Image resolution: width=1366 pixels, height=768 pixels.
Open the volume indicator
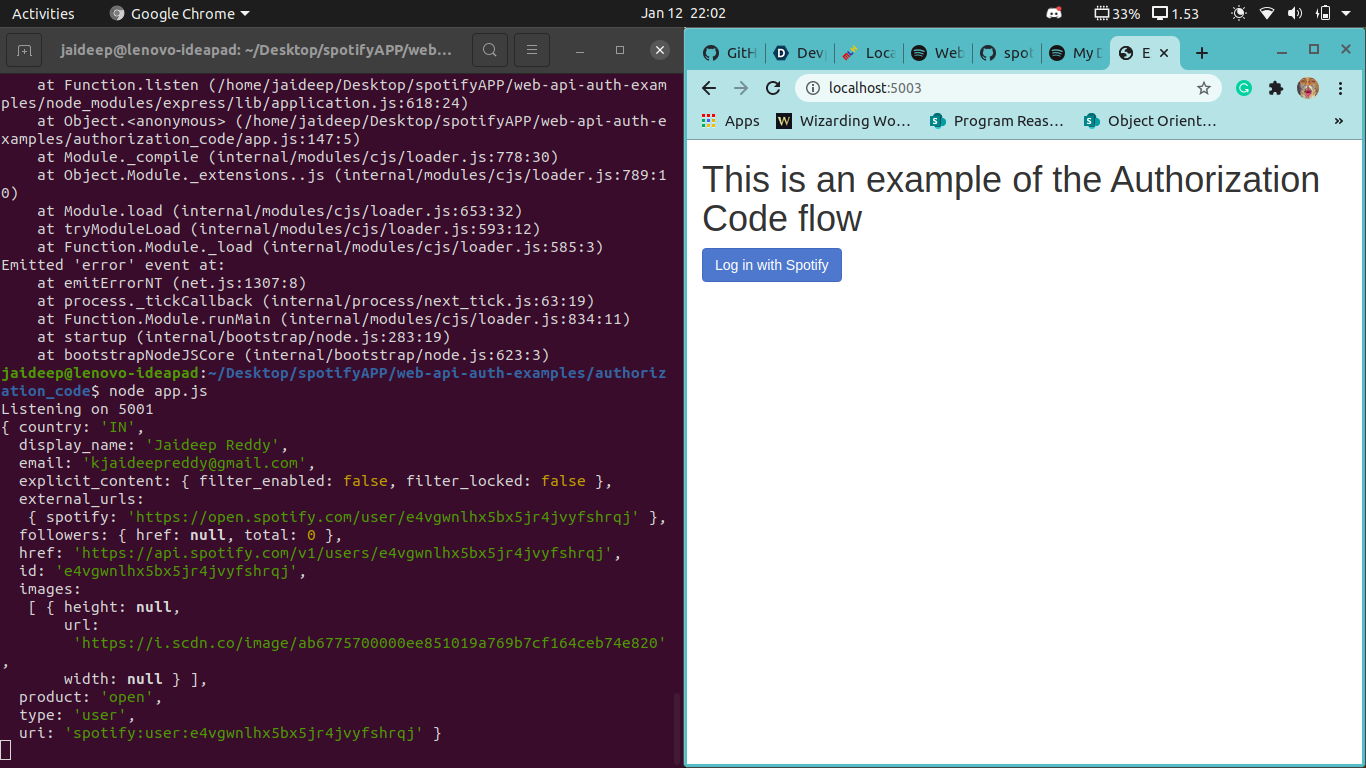[x=1295, y=14]
